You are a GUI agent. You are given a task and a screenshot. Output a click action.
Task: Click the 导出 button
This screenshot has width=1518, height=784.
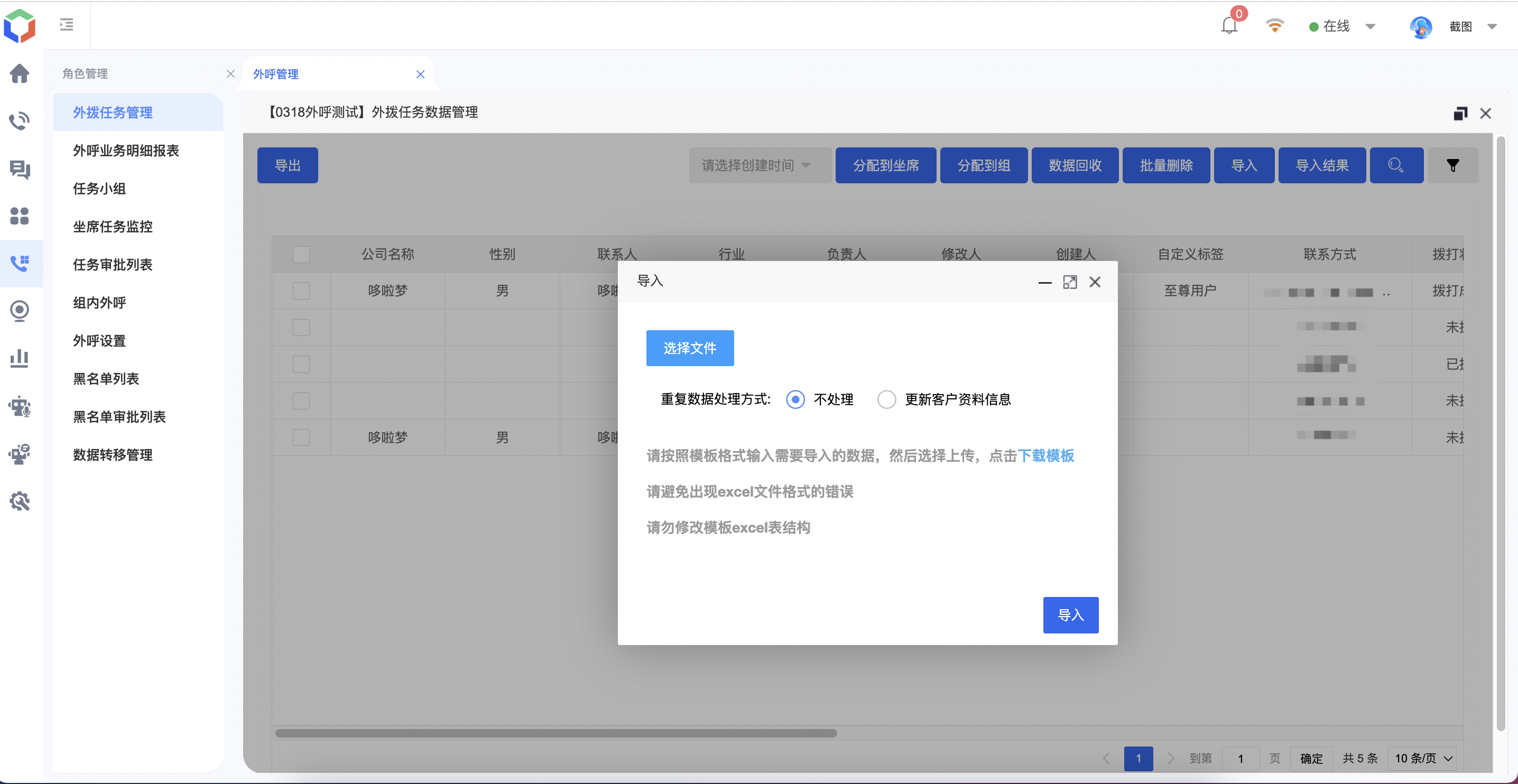tap(288, 165)
